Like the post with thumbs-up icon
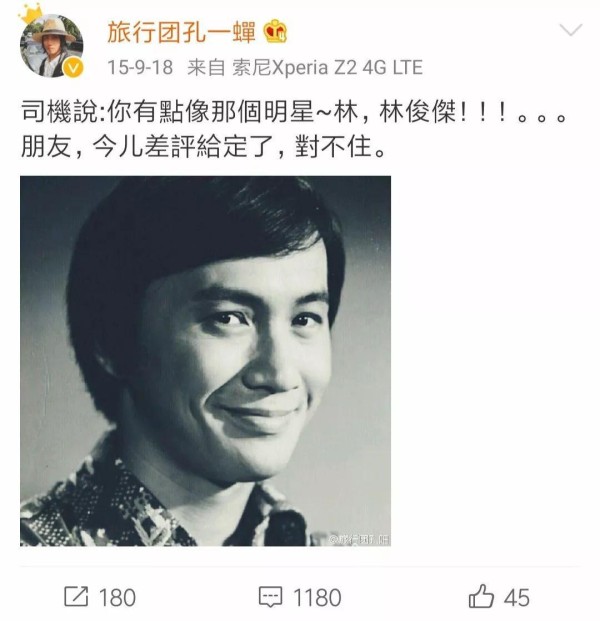The width and height of the screenshot is (600, 621). coord(481,596)
